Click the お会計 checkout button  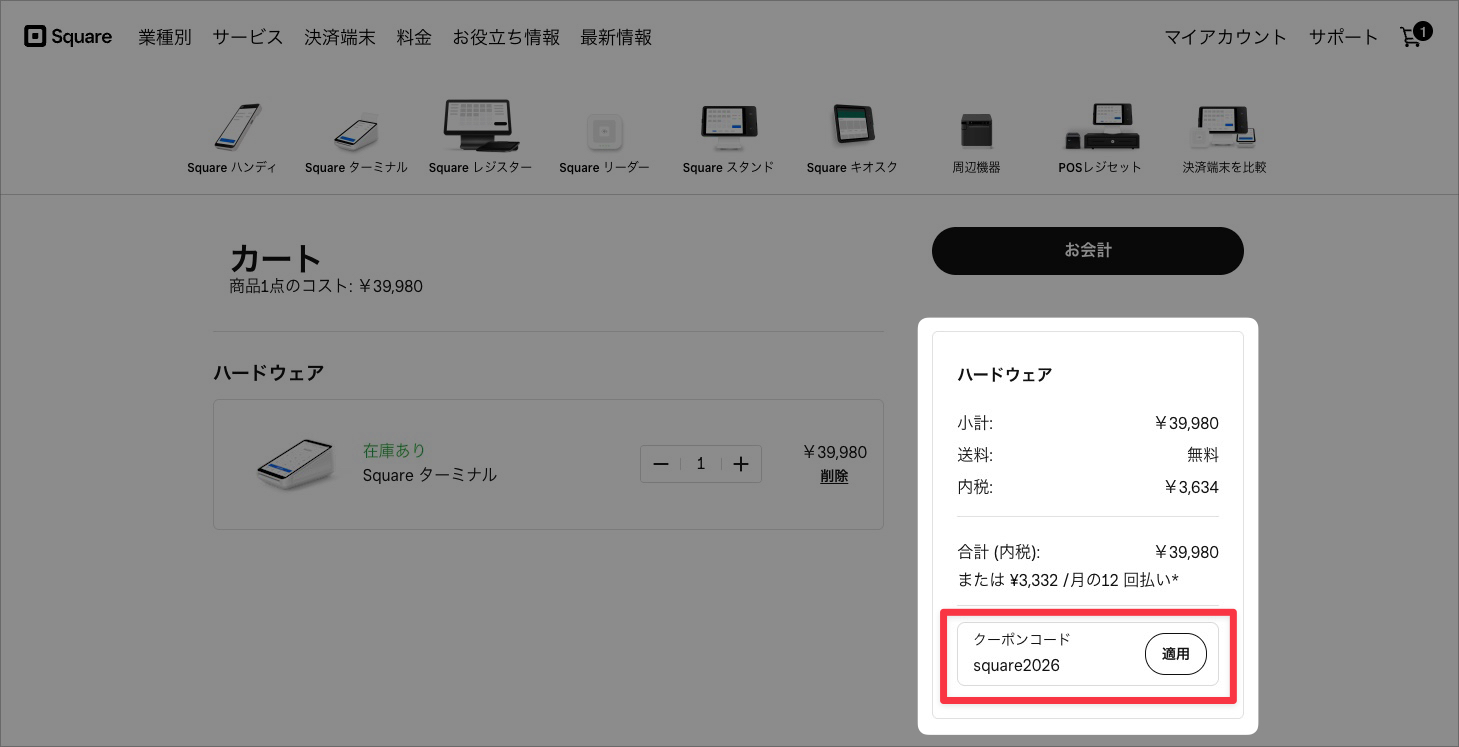[x=1087, y=250]
